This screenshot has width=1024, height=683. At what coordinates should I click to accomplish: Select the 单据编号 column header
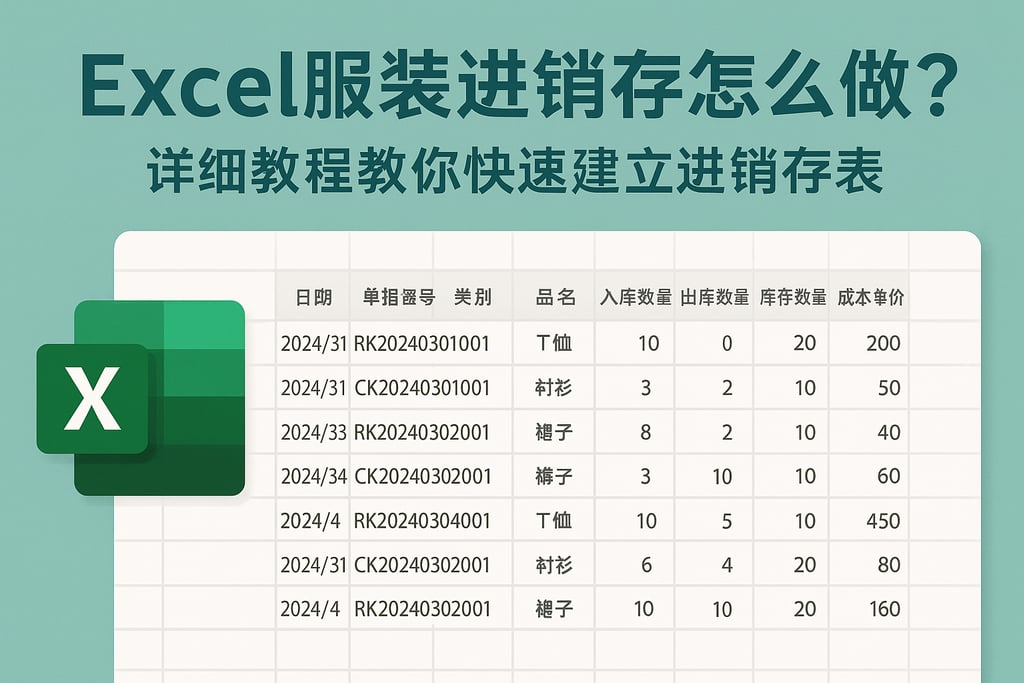pos(399,297)
